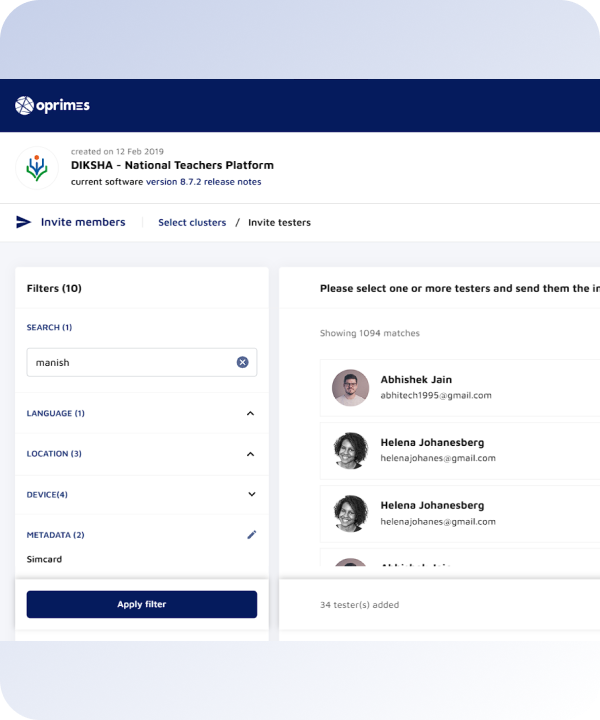
Task: Click the DIKSHA platform logo
Action: pyautogui.click(x=36, y=168)
